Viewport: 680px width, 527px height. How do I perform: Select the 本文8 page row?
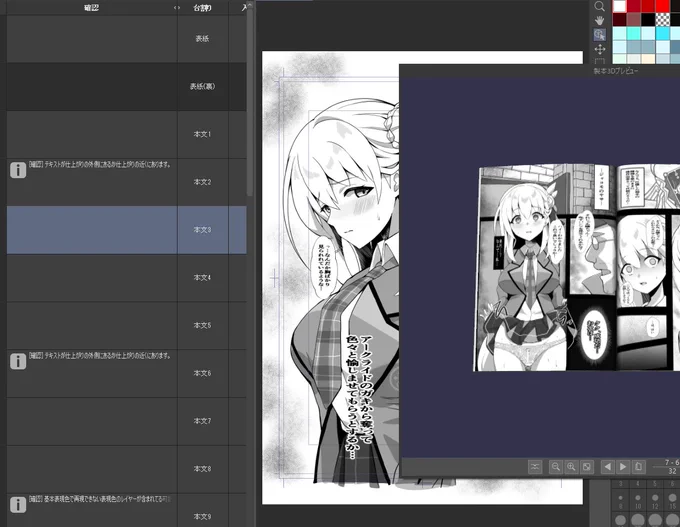tap(127, 469)
